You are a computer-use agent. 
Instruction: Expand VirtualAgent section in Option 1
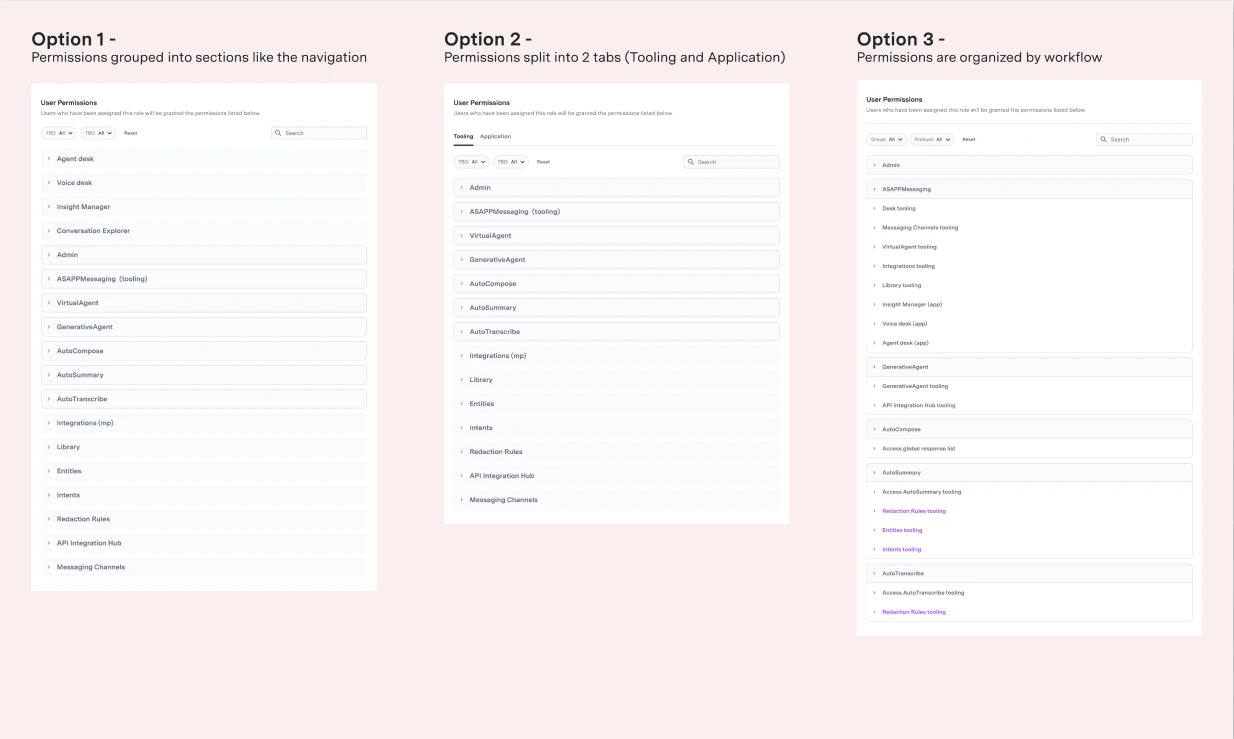tap(204, 303)
